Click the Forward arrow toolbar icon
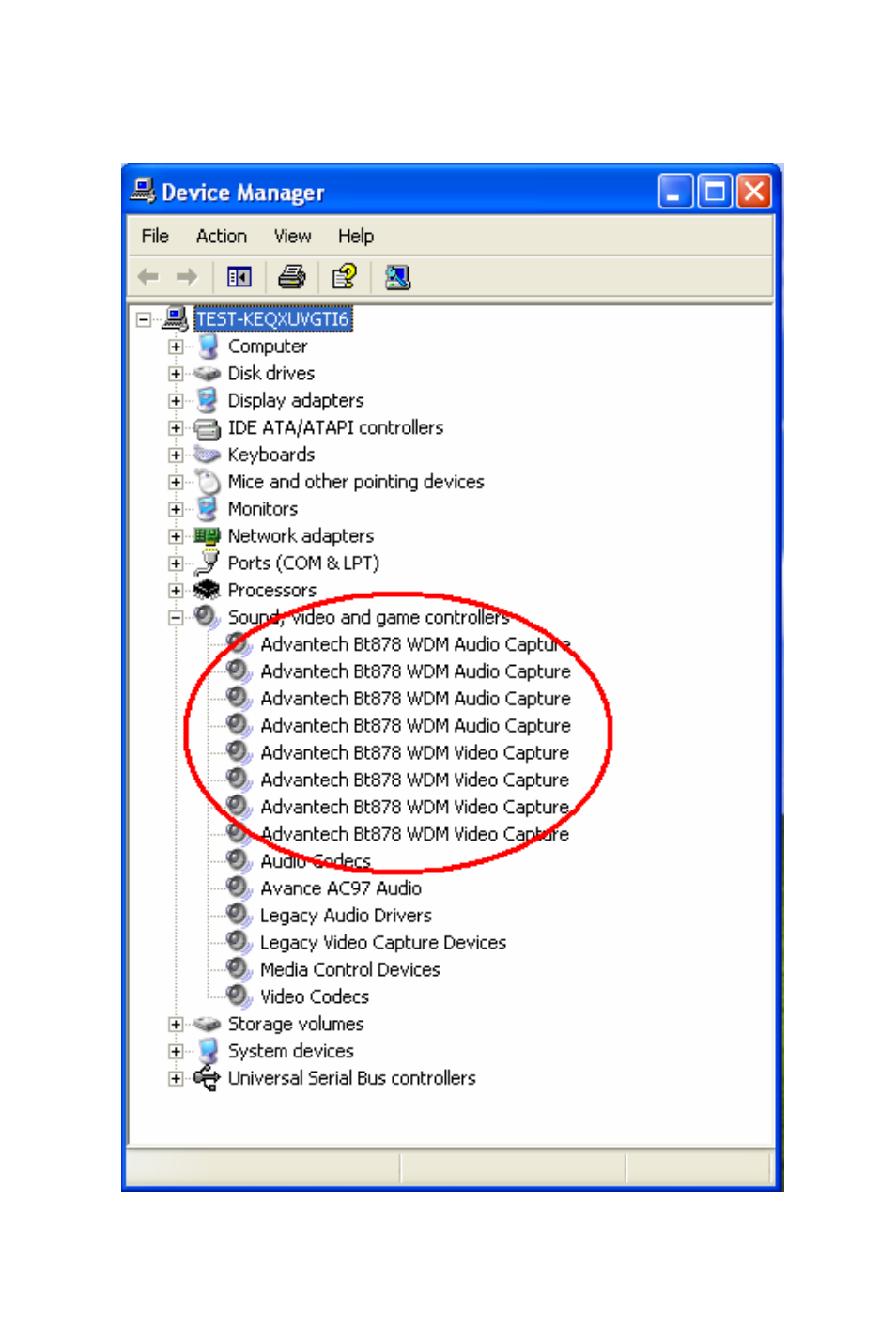The width and height of the screenshot is (896, 1343). click(187, 276)
